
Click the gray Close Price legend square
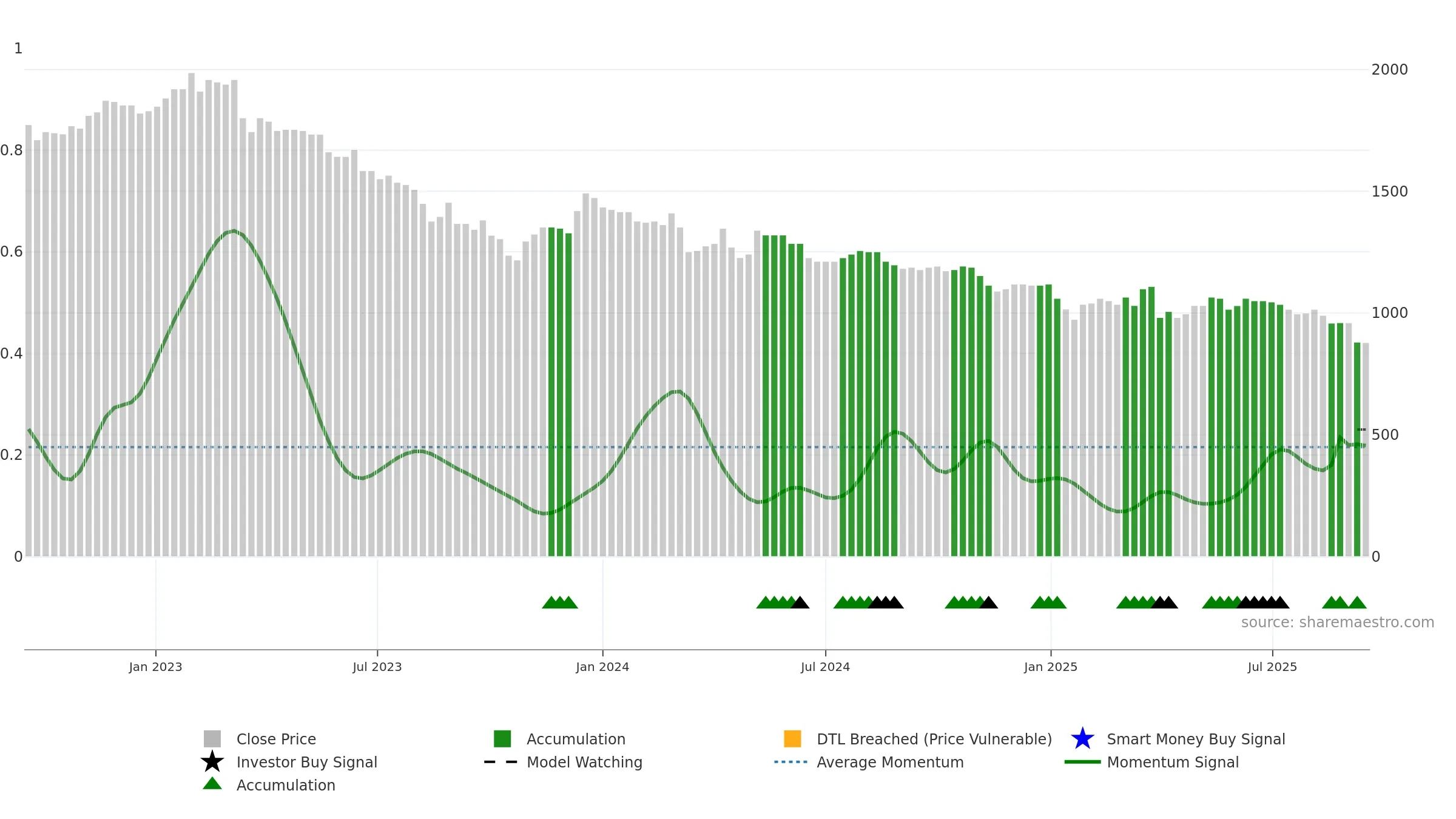(x=212, y=738)
